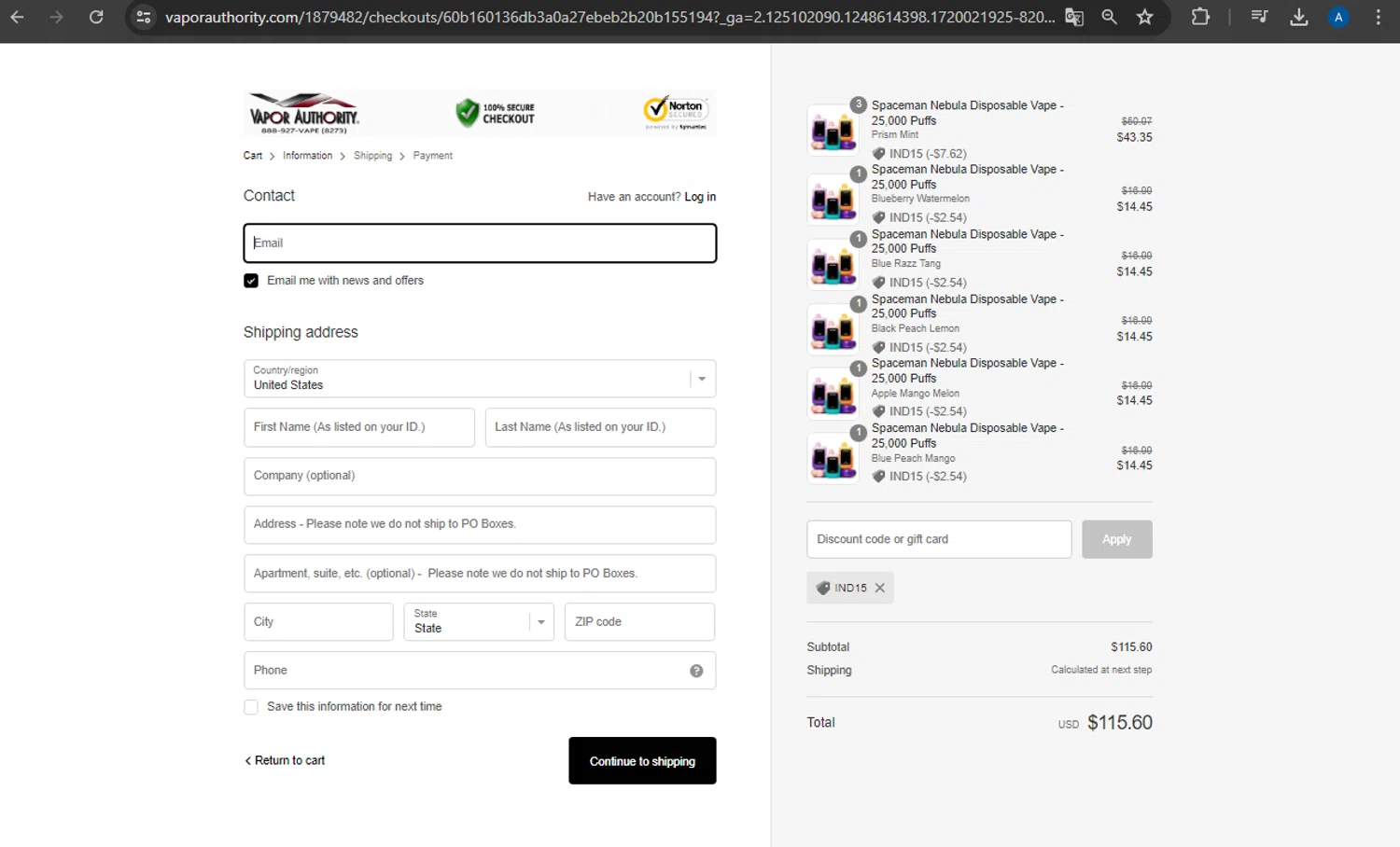Screen dimensions: 1400x847
Task: Open the media controls icon
Action: coord(1259,17)
